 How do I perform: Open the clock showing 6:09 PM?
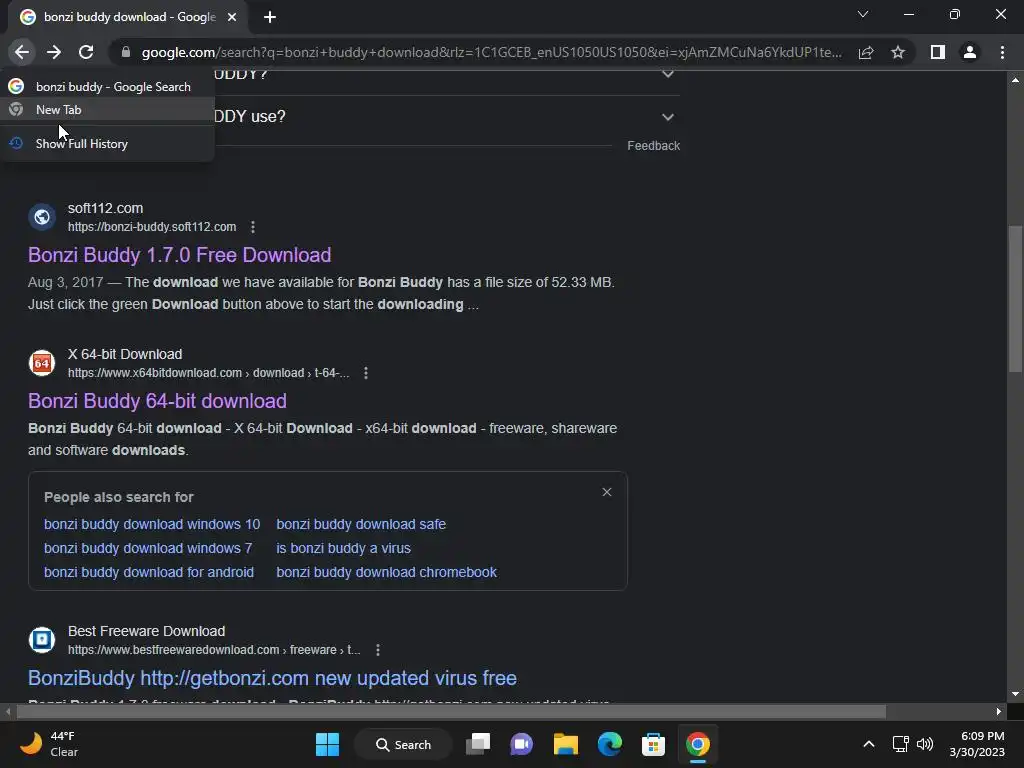977,744
